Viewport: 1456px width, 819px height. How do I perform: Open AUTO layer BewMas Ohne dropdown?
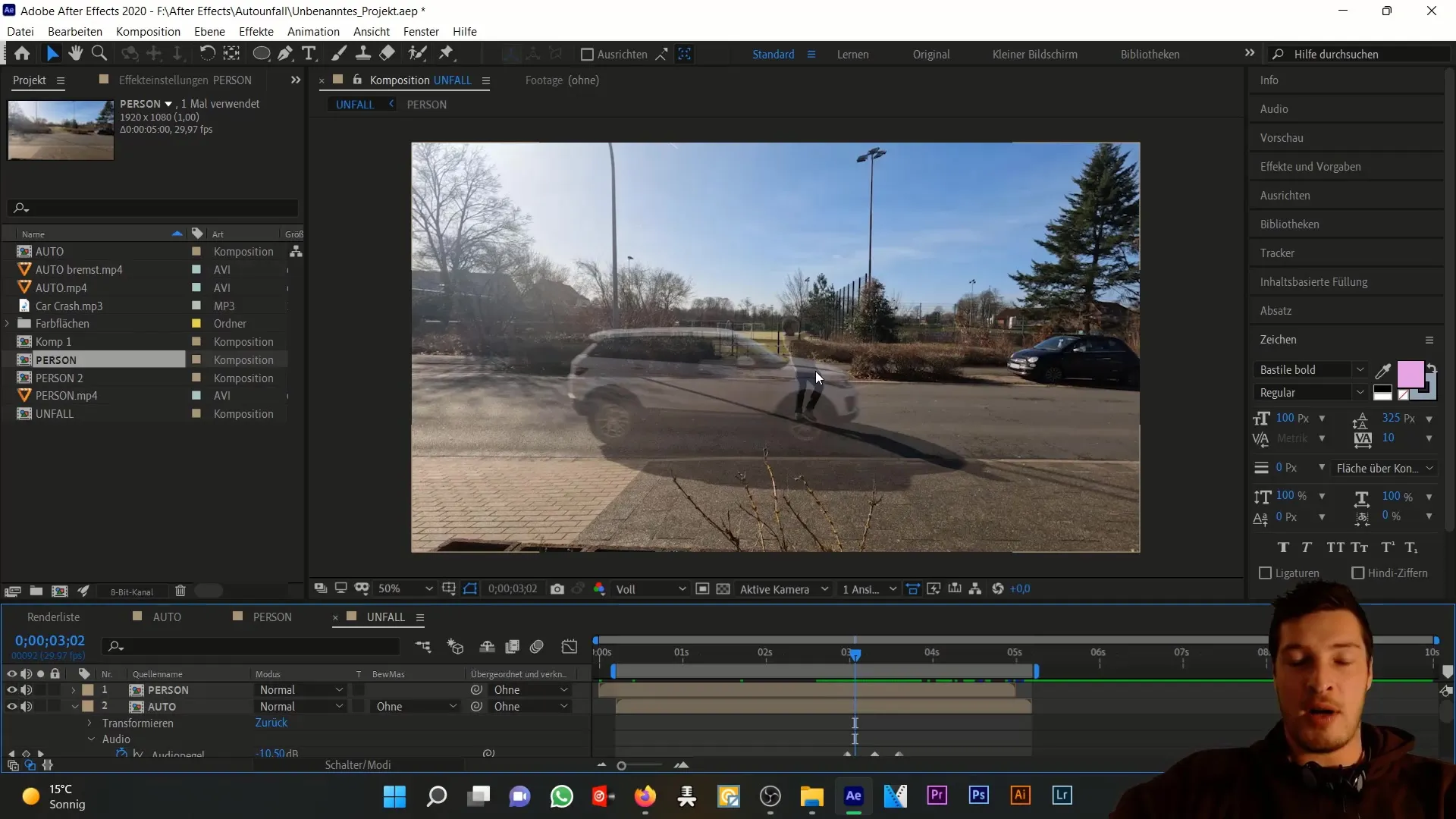pos(416,707)
